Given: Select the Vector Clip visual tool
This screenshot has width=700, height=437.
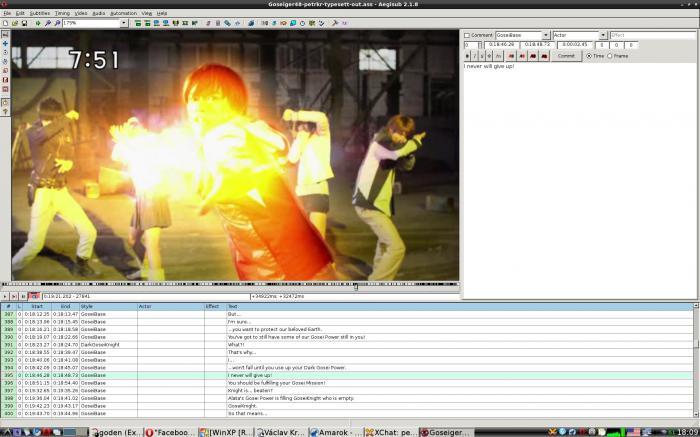Looking at the screenshot, I should [5, 89].
